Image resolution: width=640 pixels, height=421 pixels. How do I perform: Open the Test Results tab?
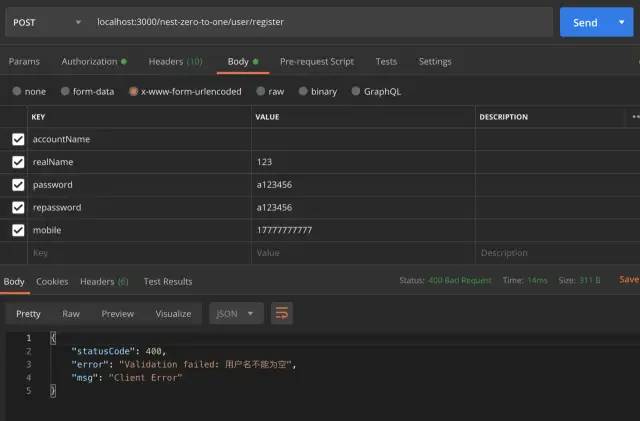pyautogui.click(x=168, y=281)
